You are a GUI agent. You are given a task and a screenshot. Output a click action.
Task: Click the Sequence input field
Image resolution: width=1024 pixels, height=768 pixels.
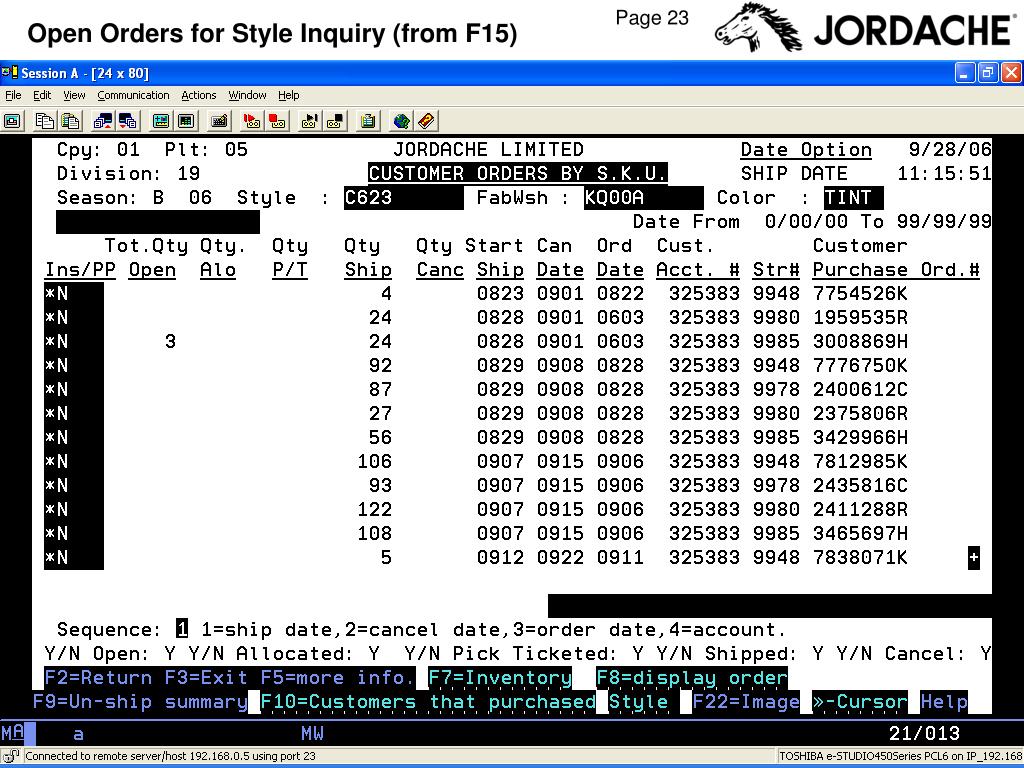[182, 630]
